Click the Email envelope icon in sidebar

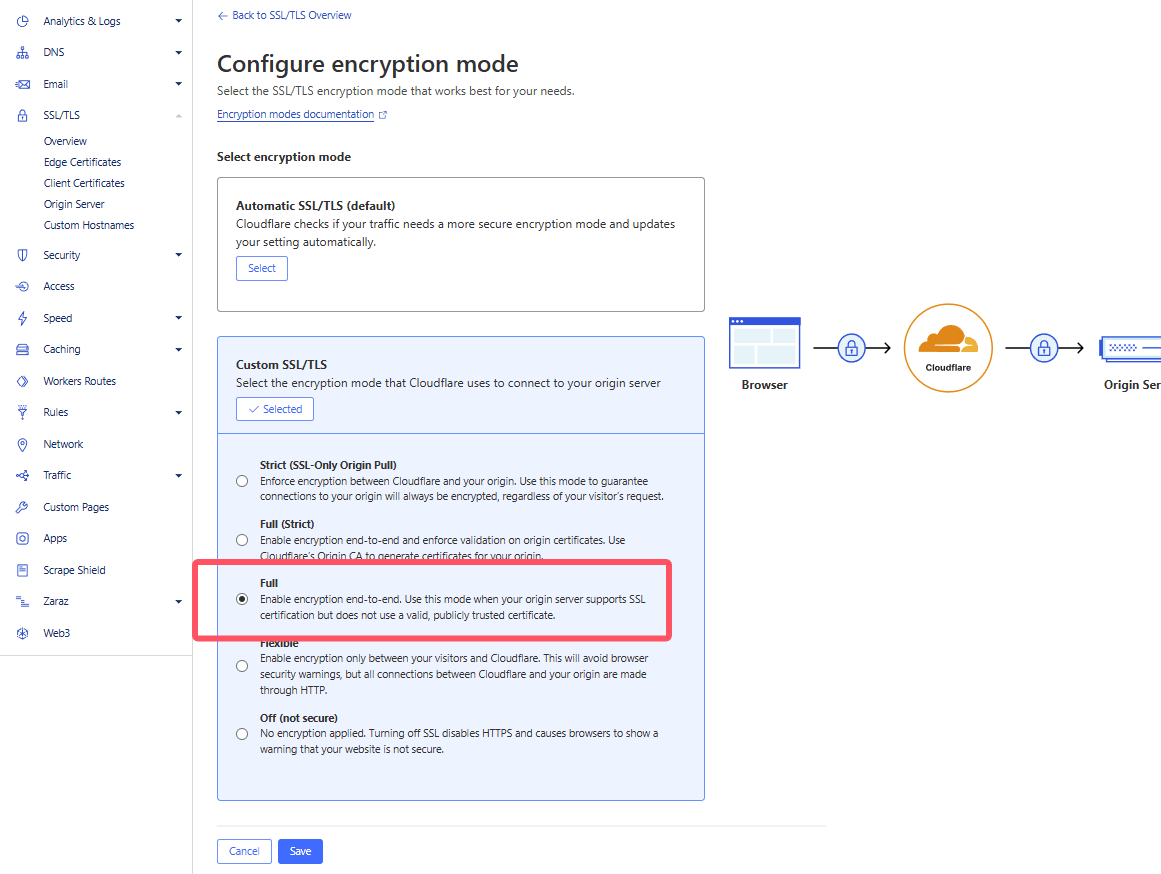point(22,84)
